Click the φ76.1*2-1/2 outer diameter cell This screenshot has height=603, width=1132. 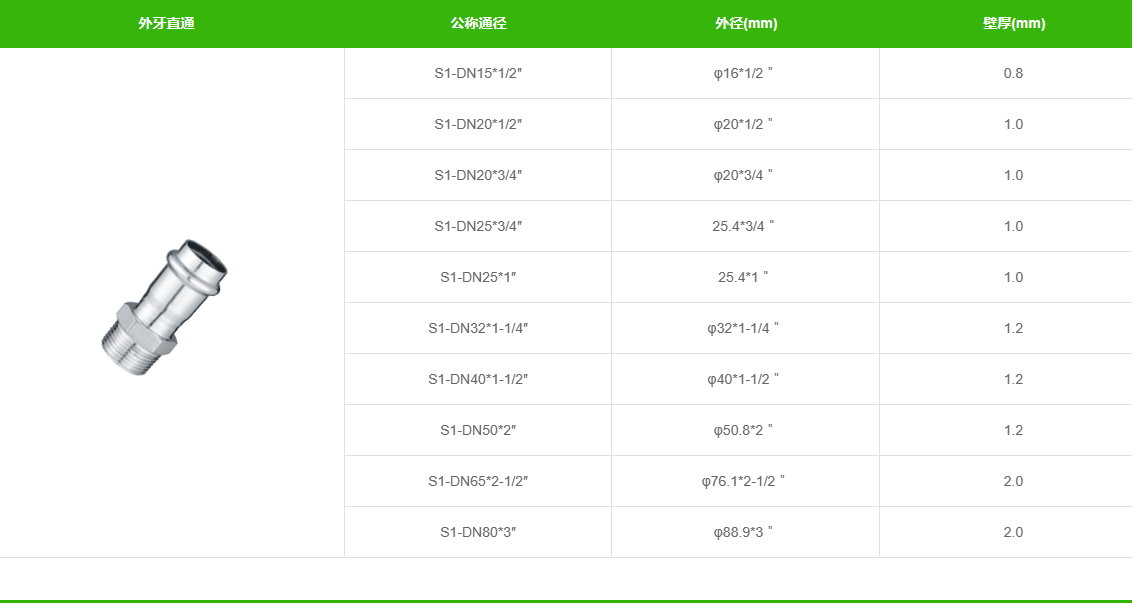click(743, 481)
